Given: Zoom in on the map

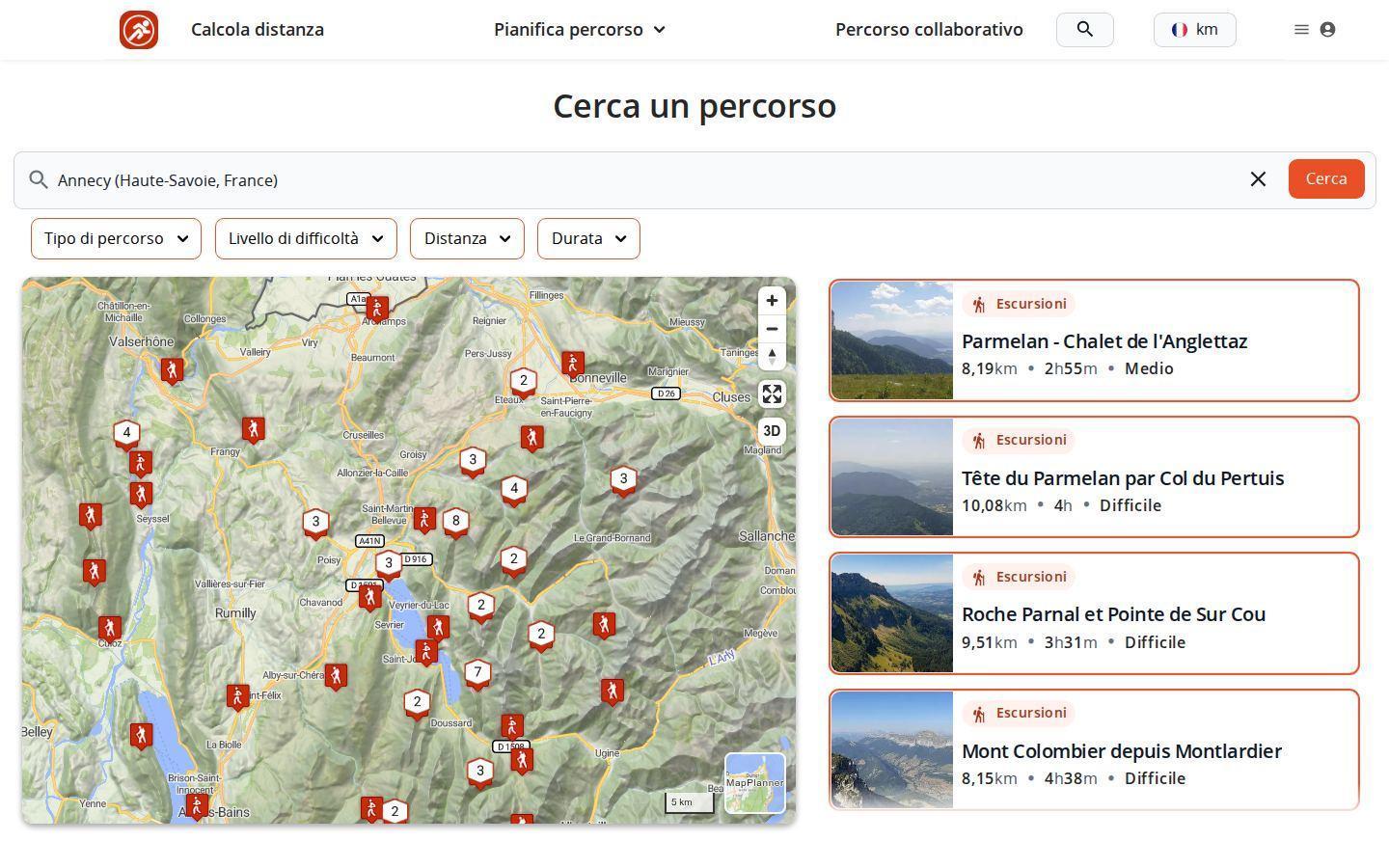Looking at the screenshot, I should pos(772,301).
